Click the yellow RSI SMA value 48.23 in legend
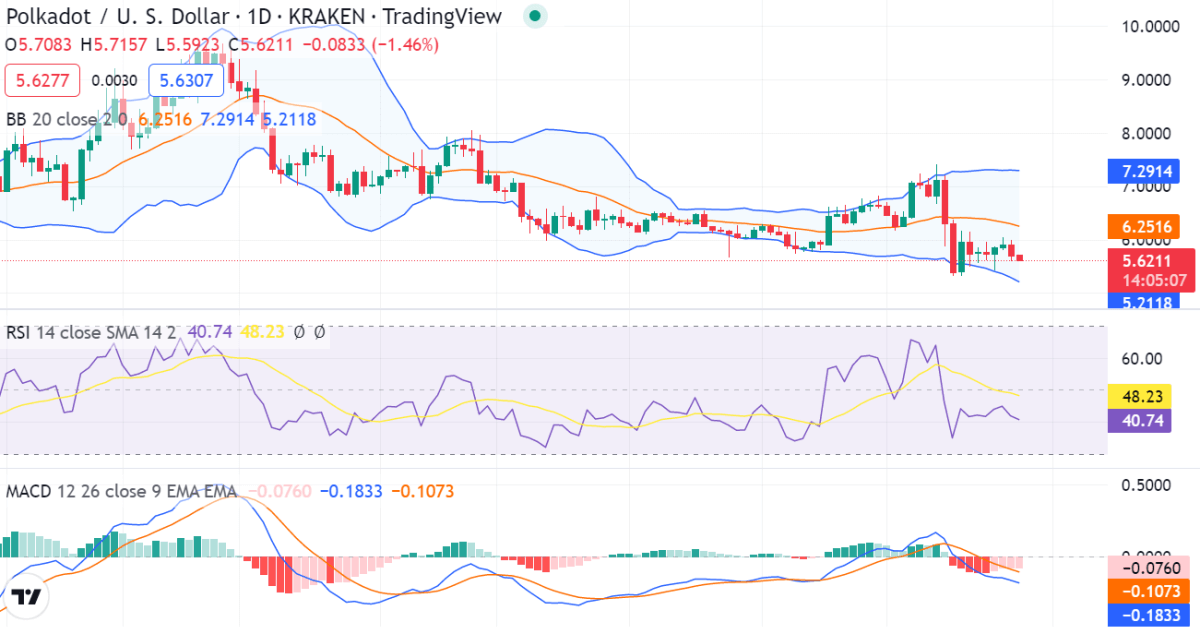 pos(262,332)
